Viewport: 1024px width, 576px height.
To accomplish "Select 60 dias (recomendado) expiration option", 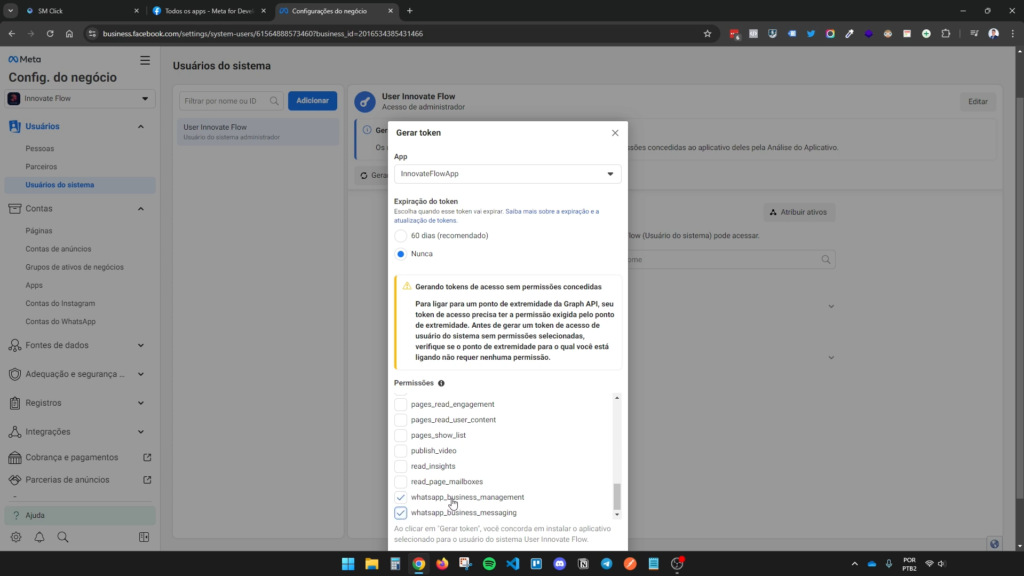I will pos(400,236).
